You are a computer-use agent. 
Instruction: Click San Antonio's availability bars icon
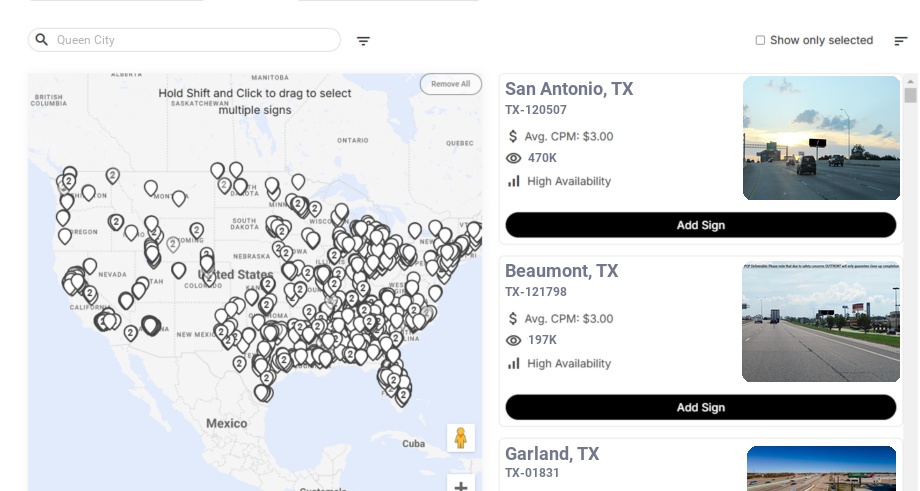coord(514,181)
